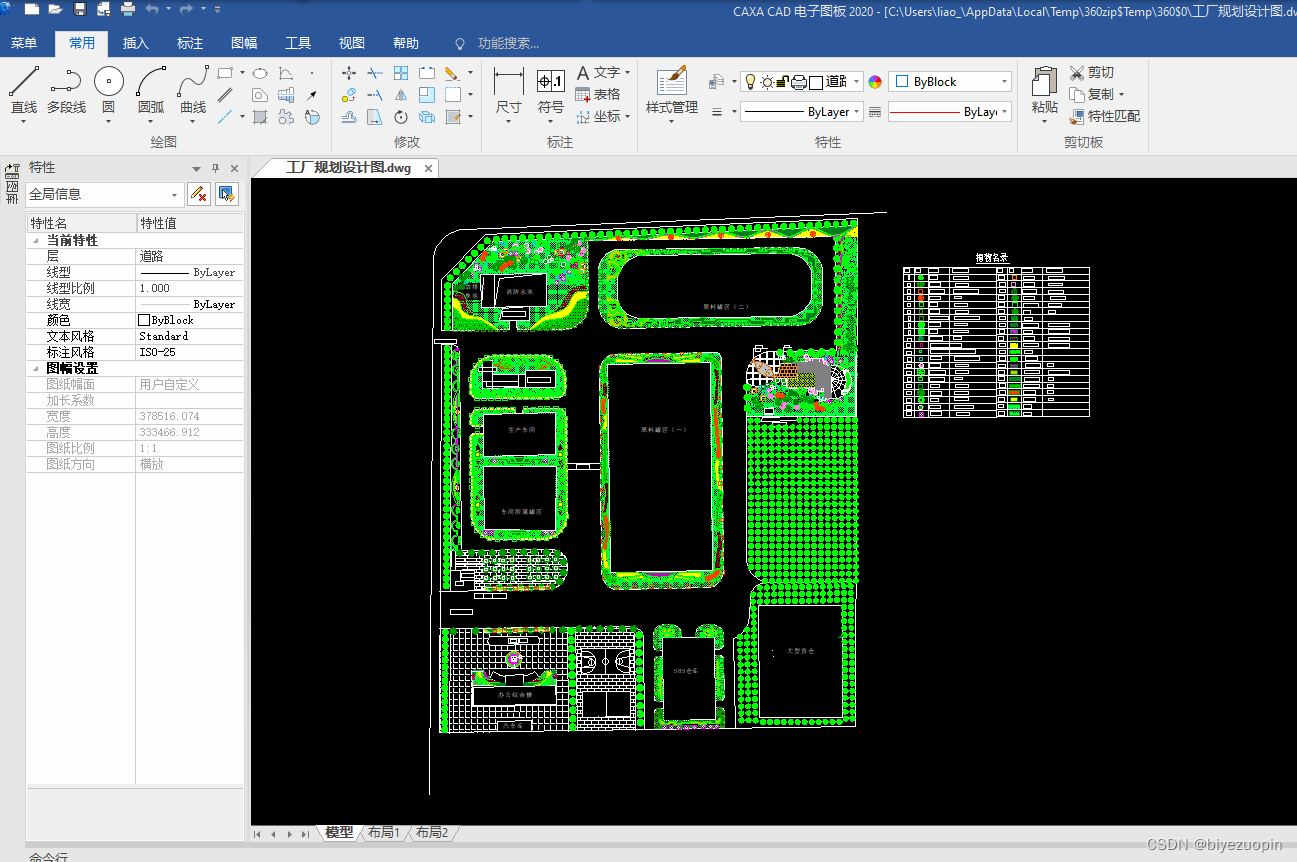Choose the rectangle drawing tool
Viewport: 1297px width, 862px height.
tap(225, 73)
